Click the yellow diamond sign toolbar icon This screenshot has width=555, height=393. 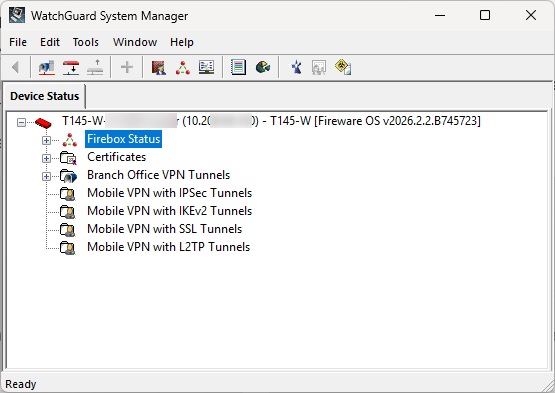(x=343, y=67)
